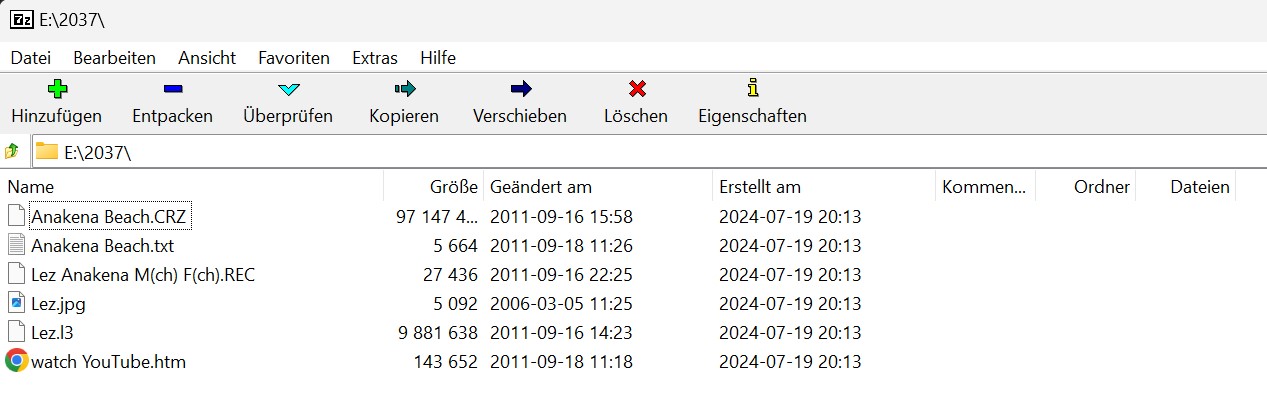Open the Extras menu
Viewport: 1267px width, 414px height.
point(375,57)
